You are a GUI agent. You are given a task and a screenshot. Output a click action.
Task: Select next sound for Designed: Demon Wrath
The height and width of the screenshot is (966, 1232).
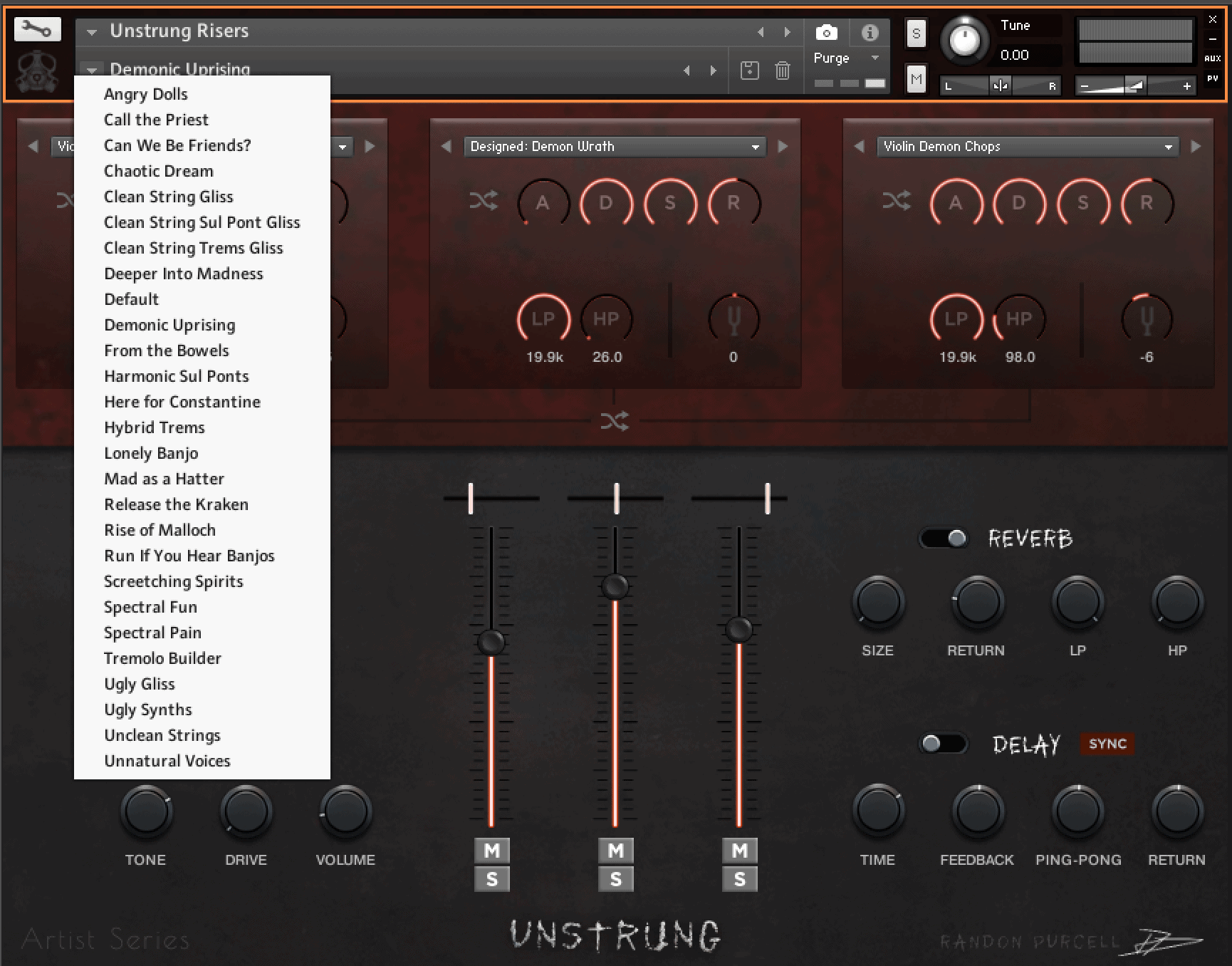(783, 146)
